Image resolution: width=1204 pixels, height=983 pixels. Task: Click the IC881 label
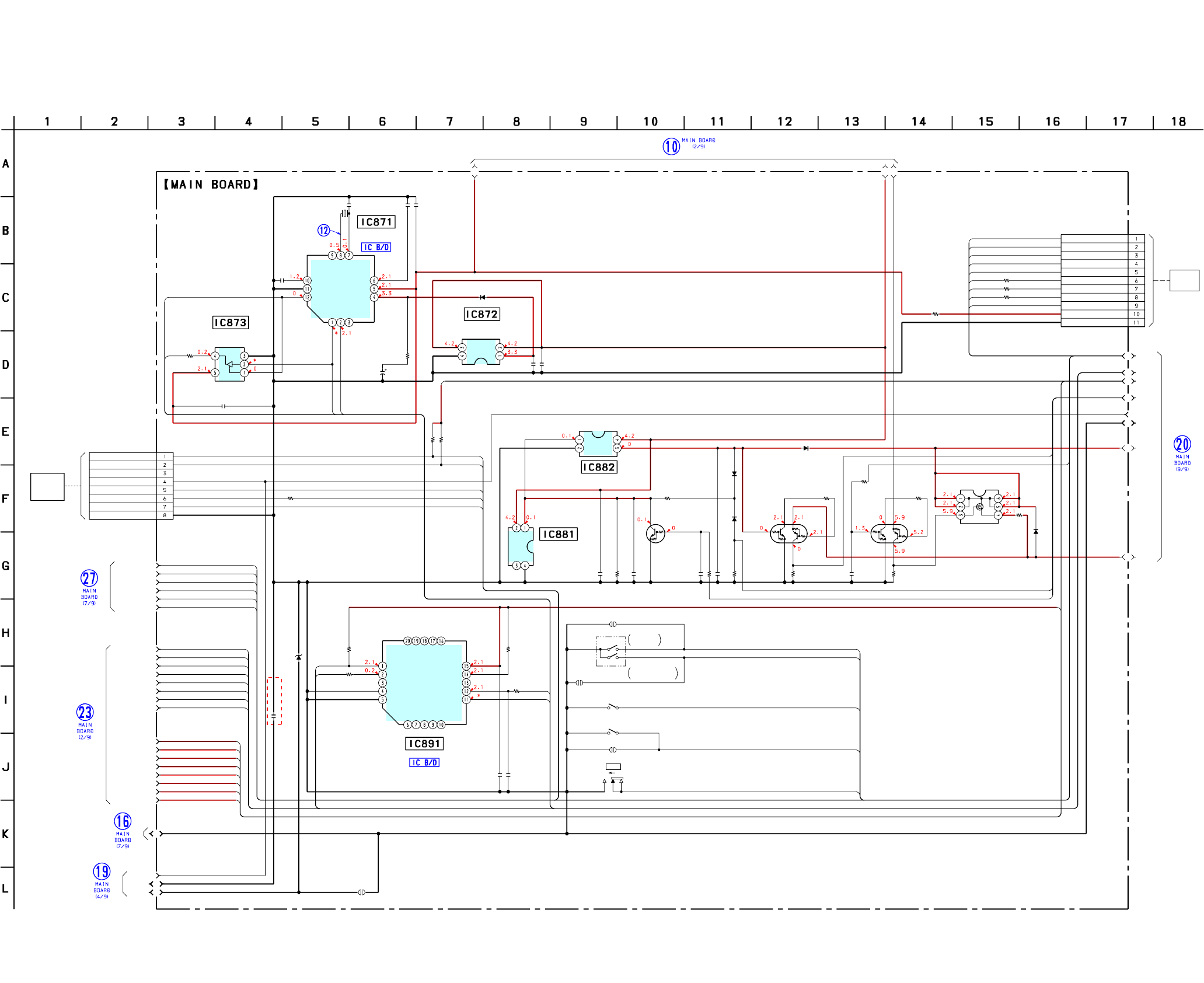click(559, 534)
